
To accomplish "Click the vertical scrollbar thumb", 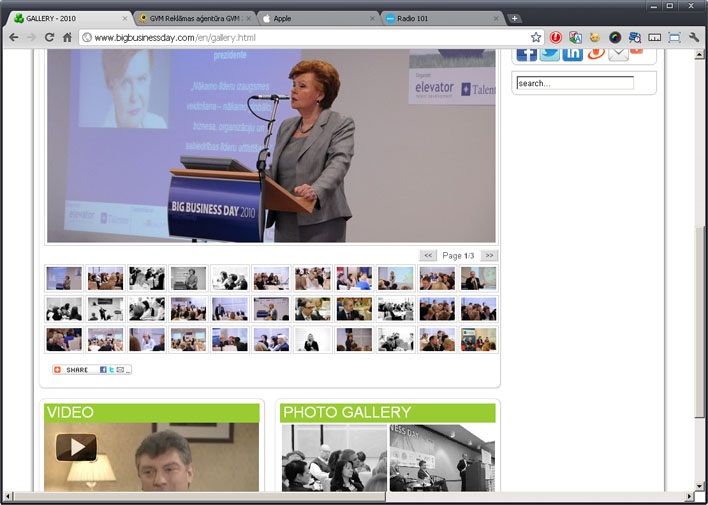I will click(699, 323).
